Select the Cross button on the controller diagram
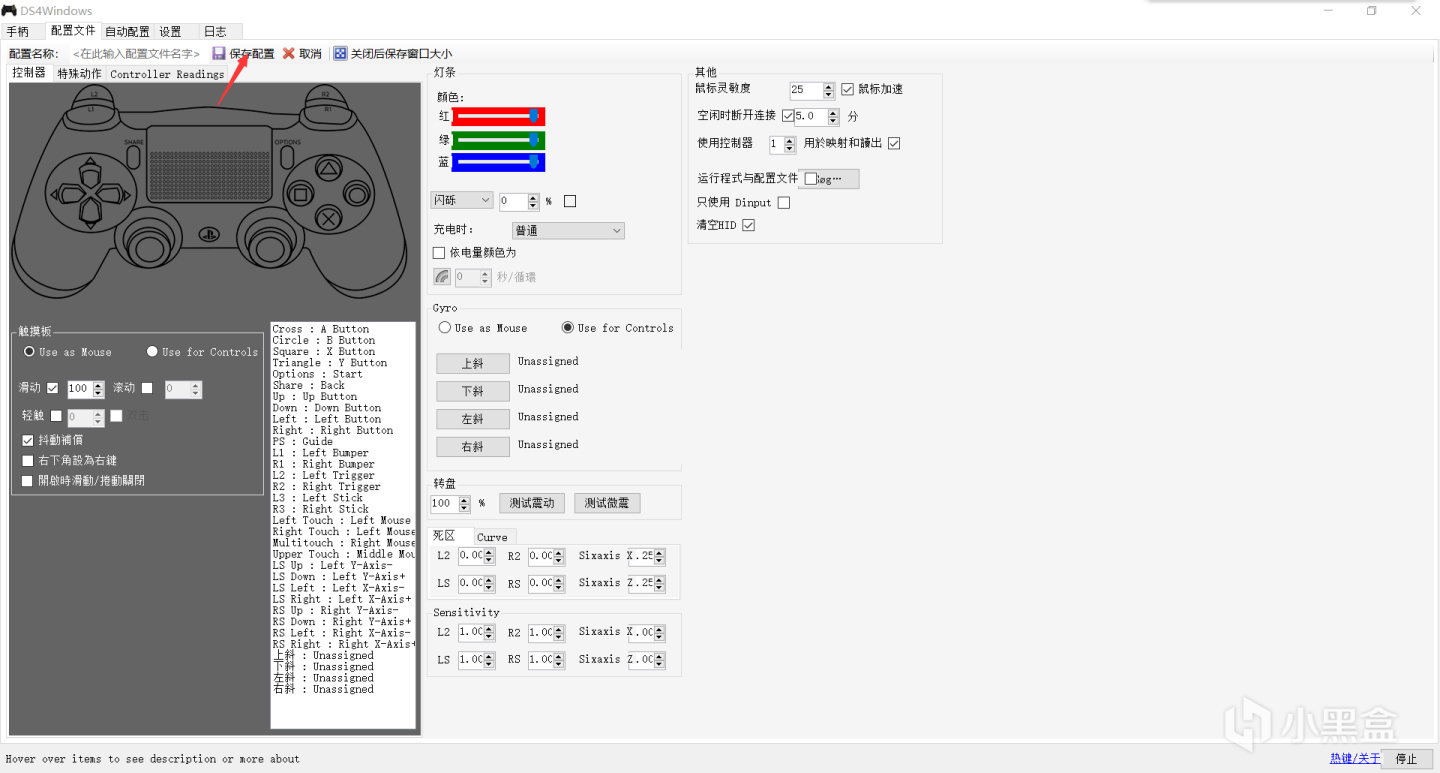This screenshot has width=1440, height=773. pos(328,218)
